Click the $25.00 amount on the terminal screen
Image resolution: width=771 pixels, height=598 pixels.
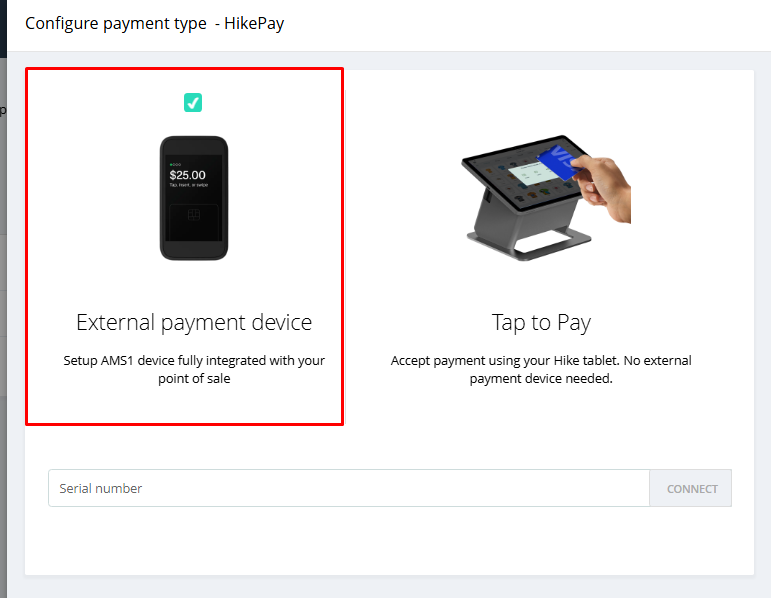pyautogui.click(x=187, y=175)
